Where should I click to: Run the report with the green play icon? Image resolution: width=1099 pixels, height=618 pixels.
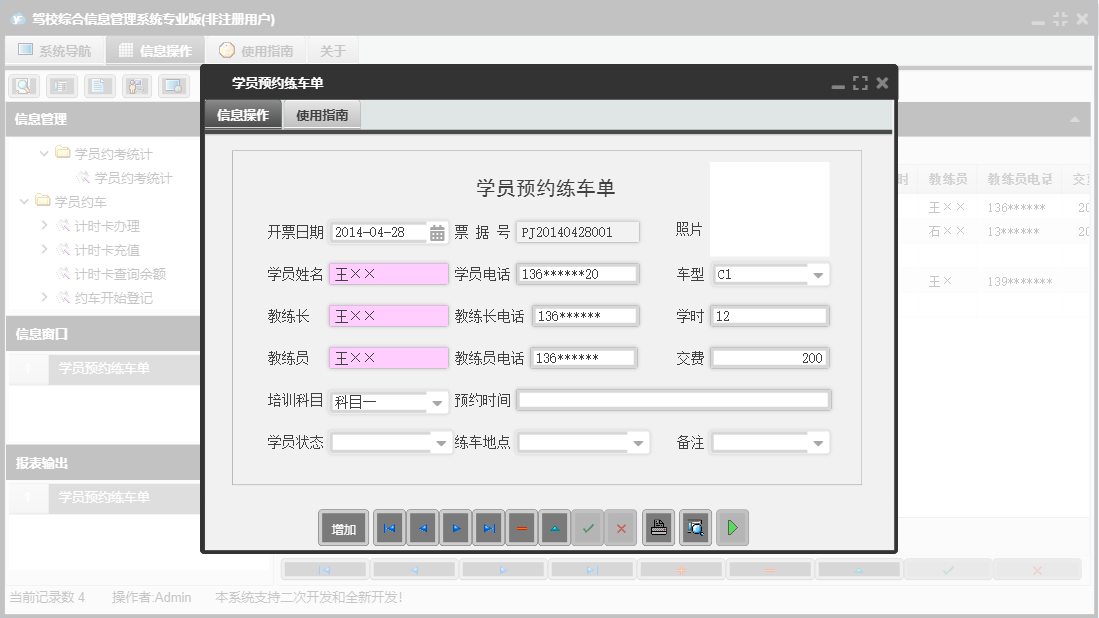coord(731,528)
